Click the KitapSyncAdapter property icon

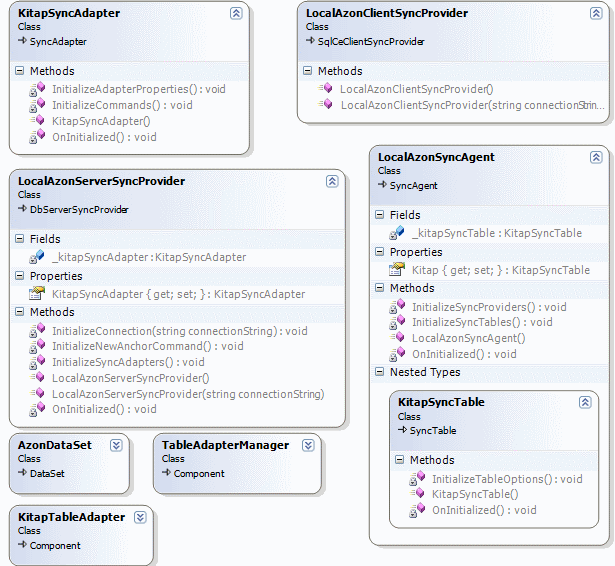click(x=37, y=294)
